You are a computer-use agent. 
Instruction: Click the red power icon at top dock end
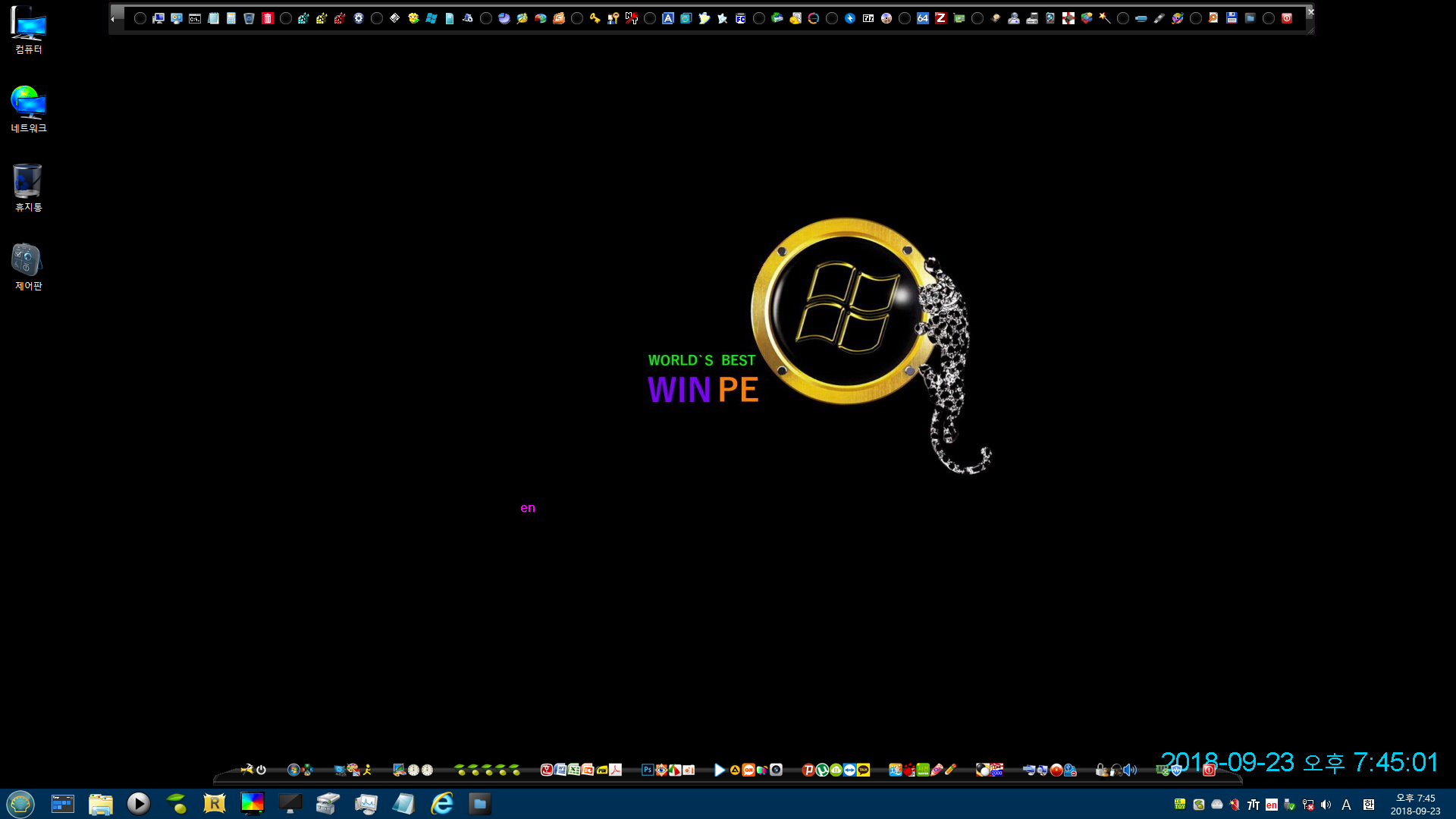point(1287,18)
